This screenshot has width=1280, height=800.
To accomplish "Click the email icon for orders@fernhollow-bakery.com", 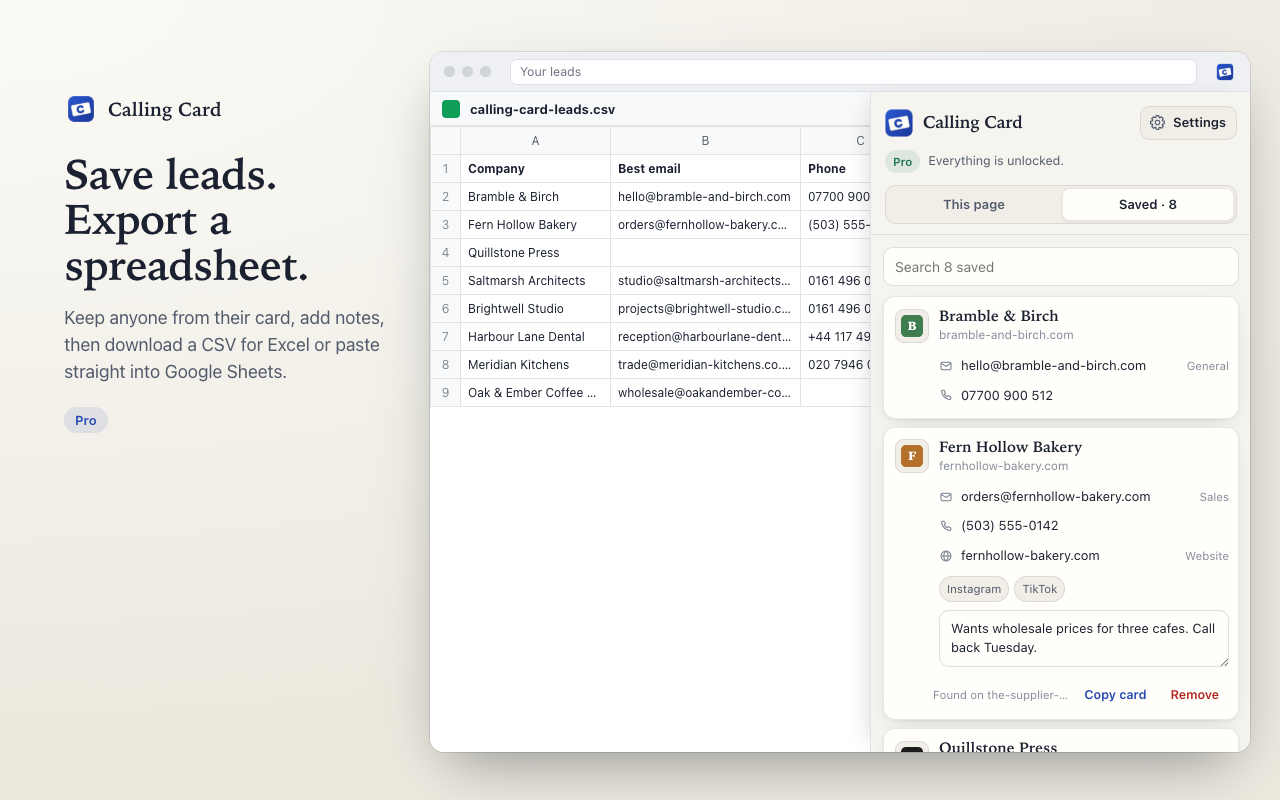I will (x=946, y=497).
